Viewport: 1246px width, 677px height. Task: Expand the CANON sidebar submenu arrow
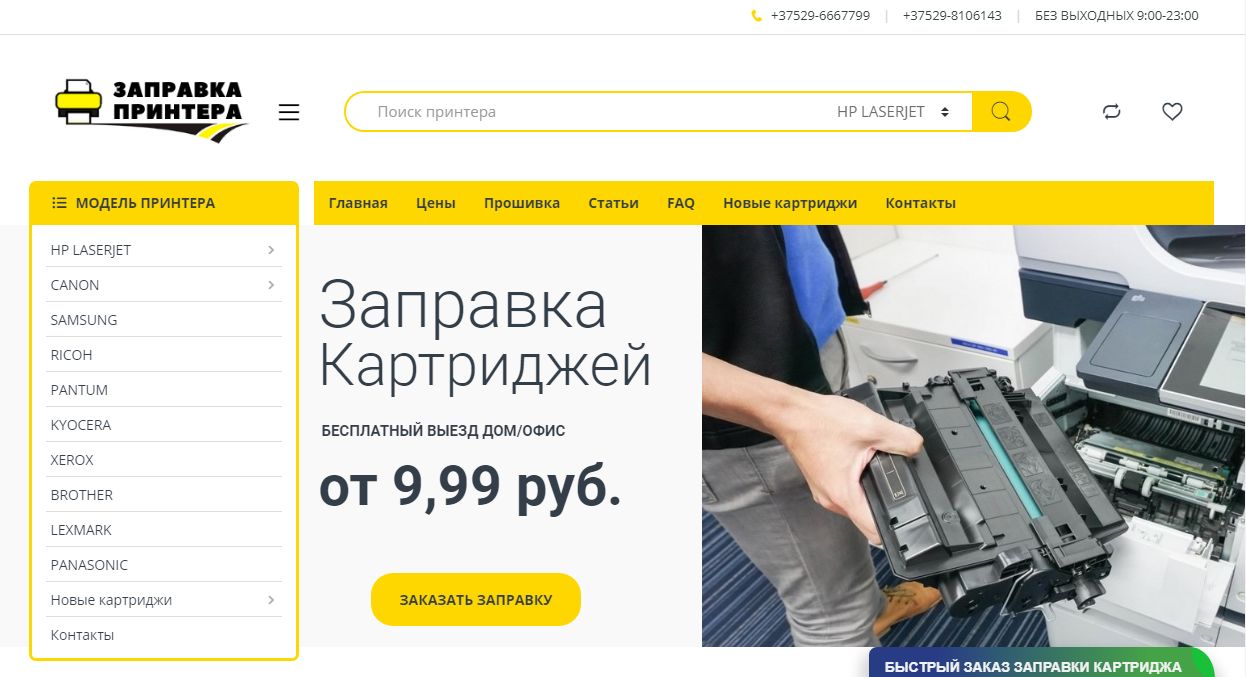point(271,285)
